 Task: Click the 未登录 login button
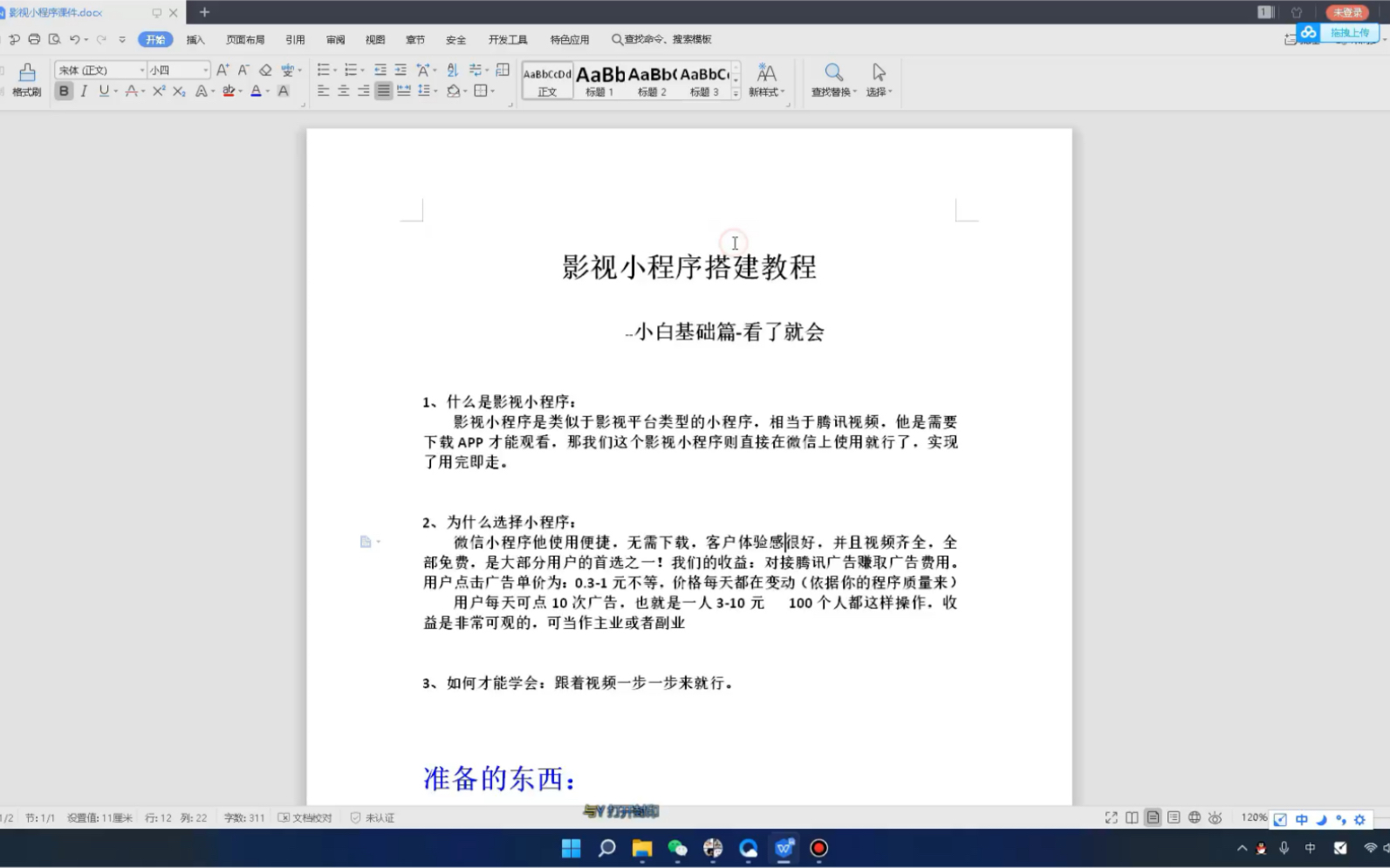tap(1347, 12)
